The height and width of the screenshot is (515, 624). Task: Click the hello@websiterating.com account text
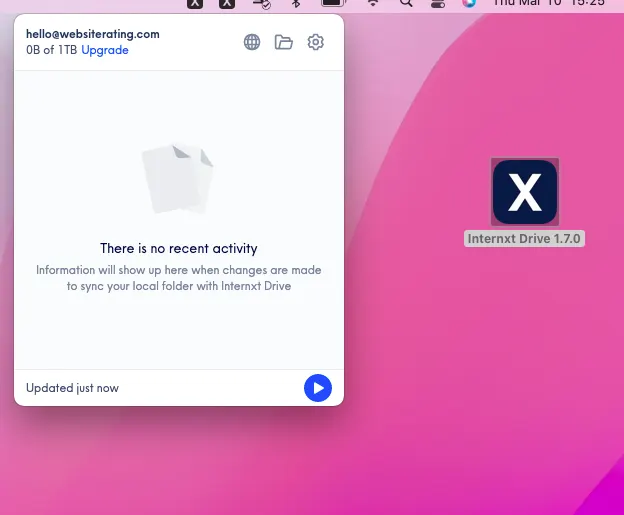[x=93, y=34]
